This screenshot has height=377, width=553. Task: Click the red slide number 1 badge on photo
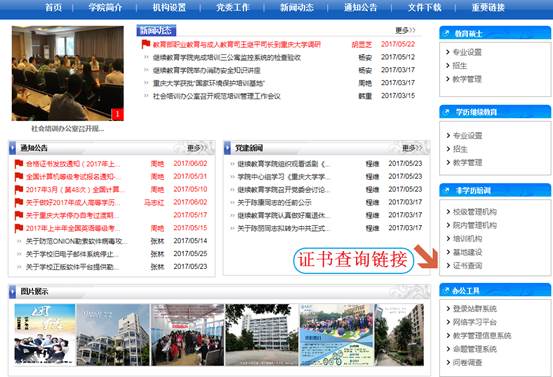click(x=117, y=114)
